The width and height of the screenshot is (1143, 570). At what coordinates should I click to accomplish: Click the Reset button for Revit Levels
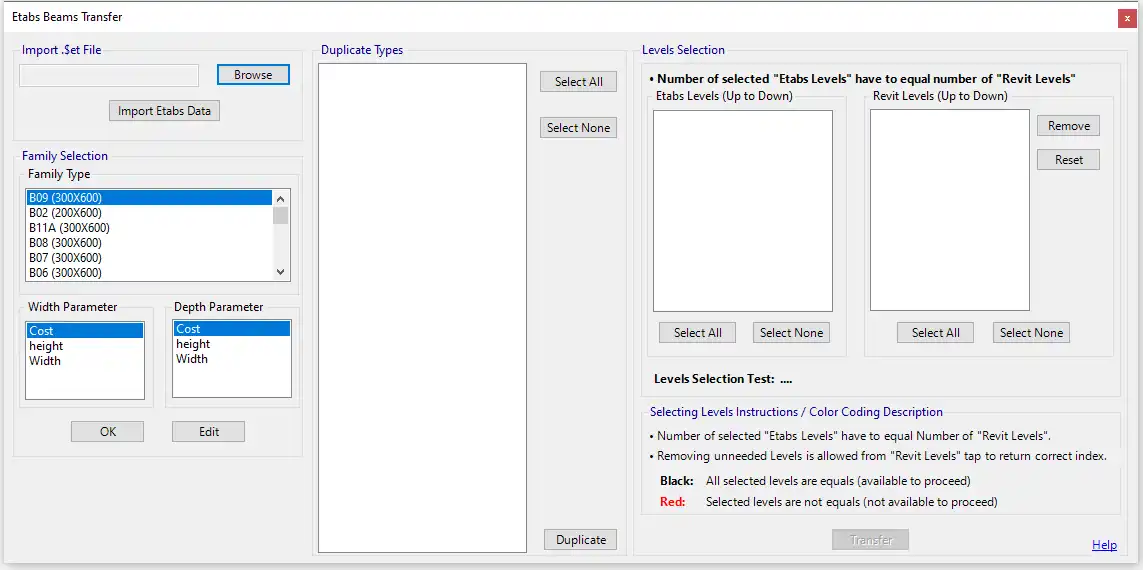[1069, 160]
